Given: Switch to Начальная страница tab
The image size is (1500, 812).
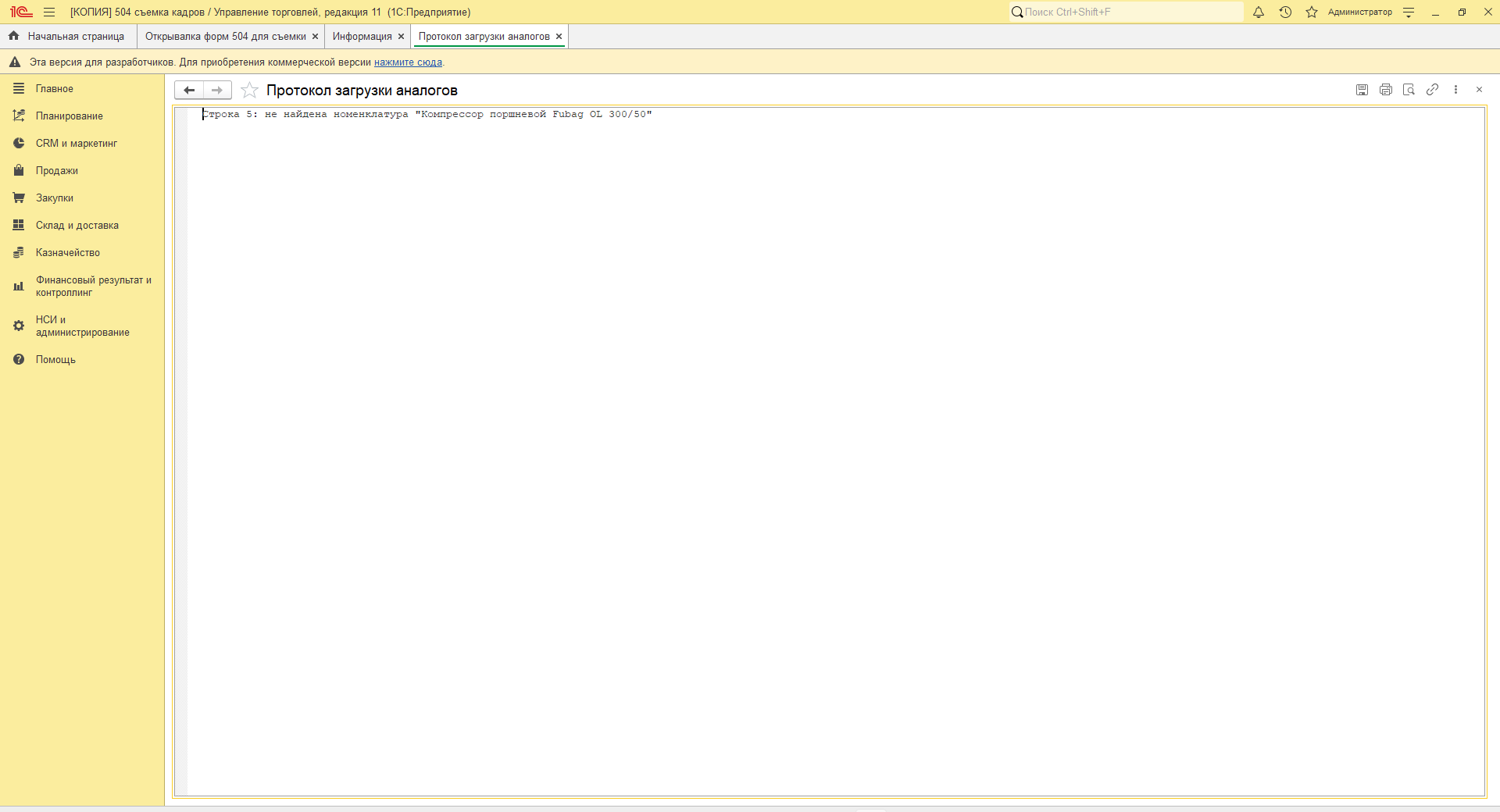Looking at the screenshot, I should 67,37.
